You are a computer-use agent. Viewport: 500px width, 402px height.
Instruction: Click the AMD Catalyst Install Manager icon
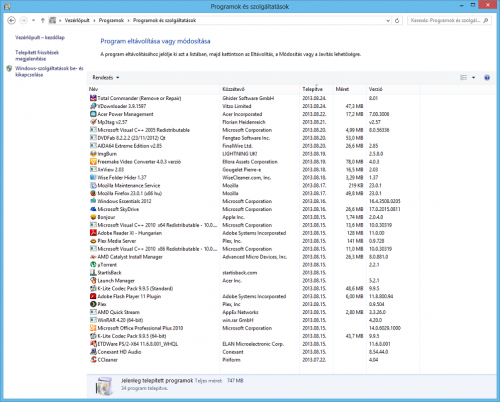pyautogui.click(x=93, y=257)
